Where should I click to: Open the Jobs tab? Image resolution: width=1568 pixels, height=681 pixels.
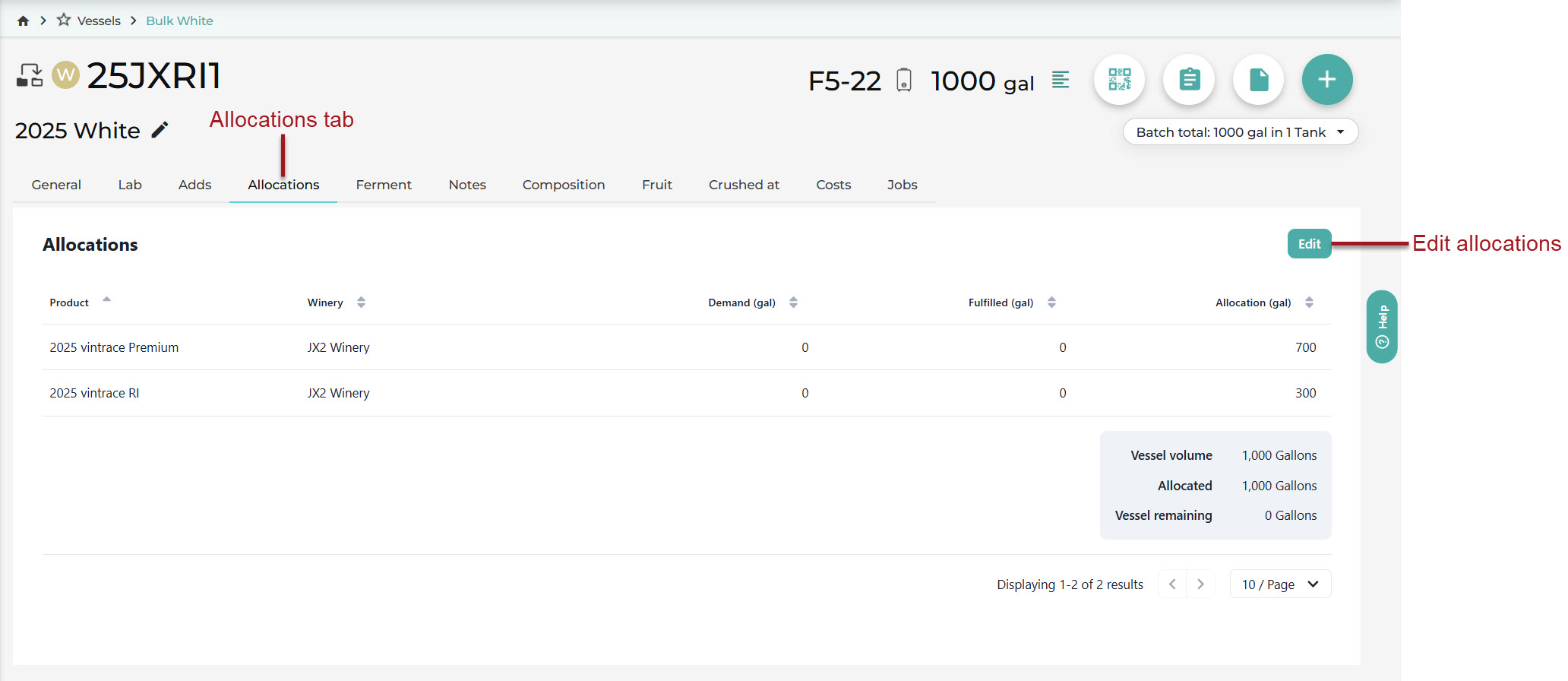903,185
